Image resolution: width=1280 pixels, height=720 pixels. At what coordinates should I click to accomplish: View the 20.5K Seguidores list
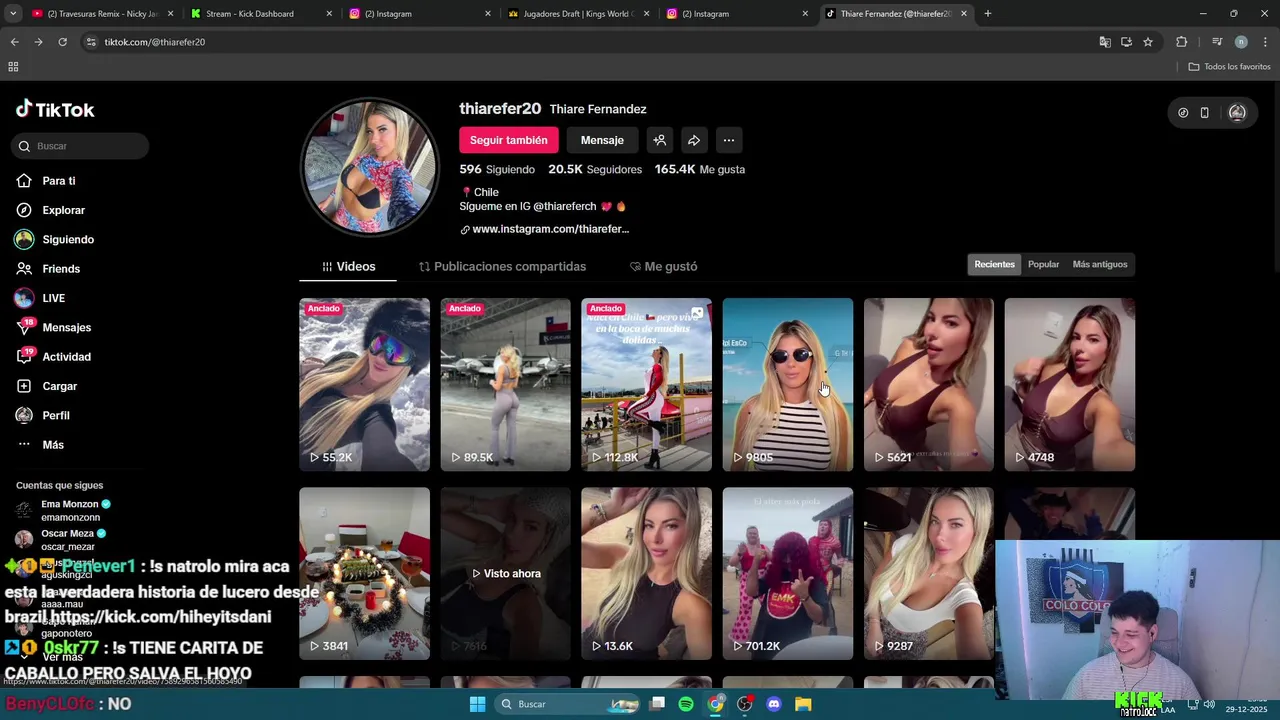coord(595,170)
